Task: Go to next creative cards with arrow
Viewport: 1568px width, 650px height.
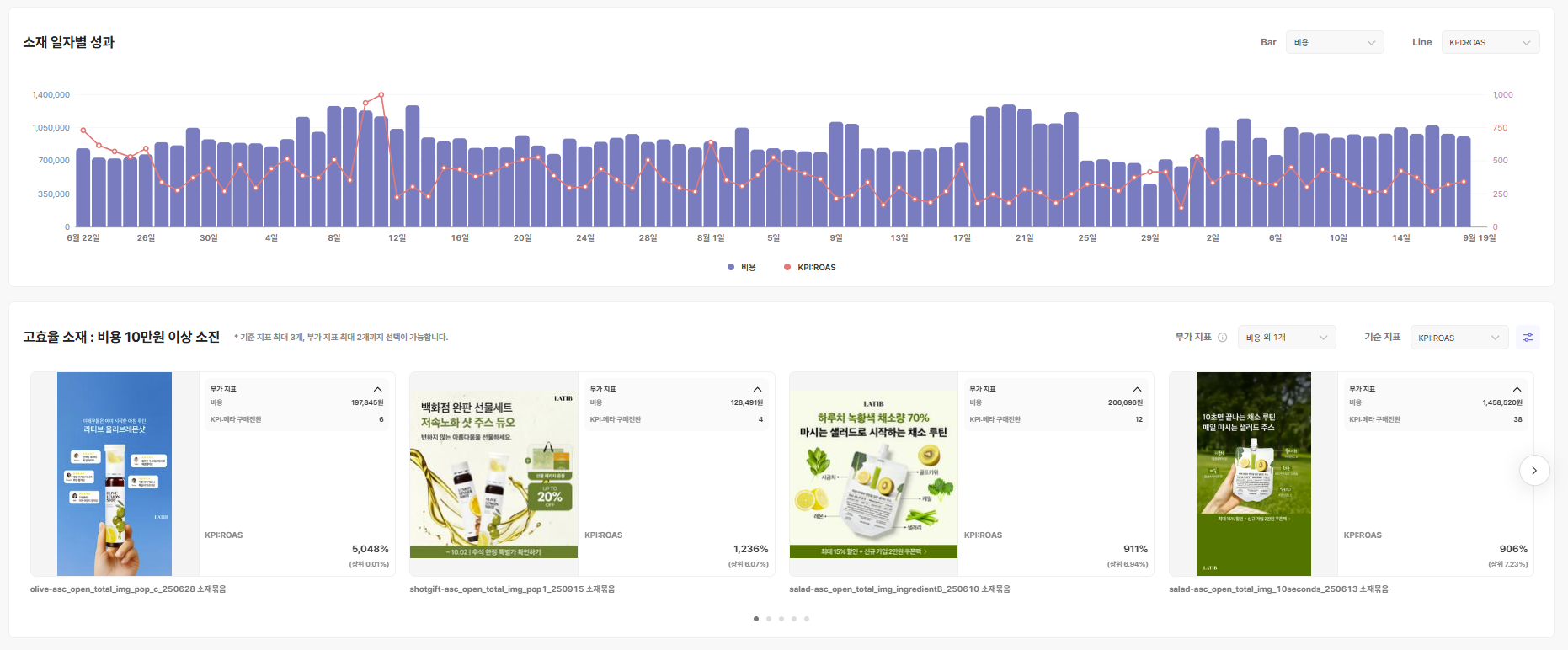Action: tap(1533, 471)
